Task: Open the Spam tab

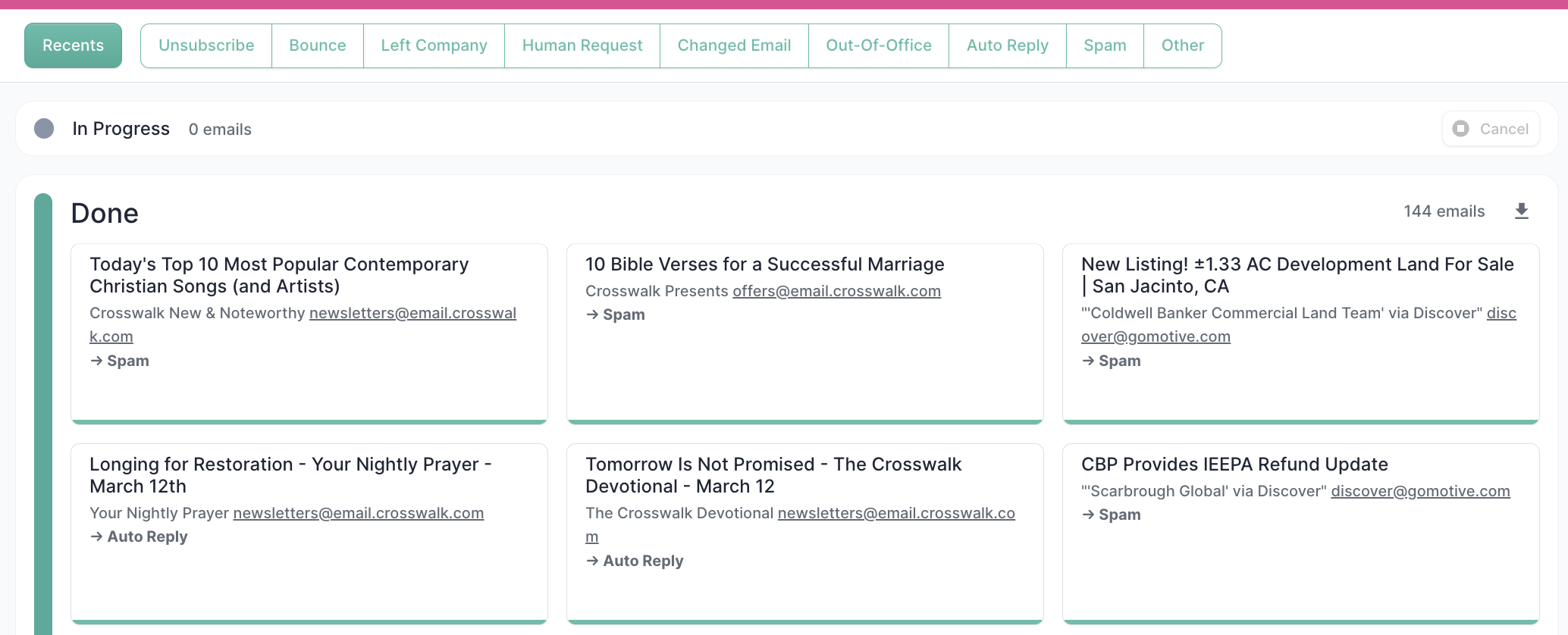Action: click(x=1105, y=45)
